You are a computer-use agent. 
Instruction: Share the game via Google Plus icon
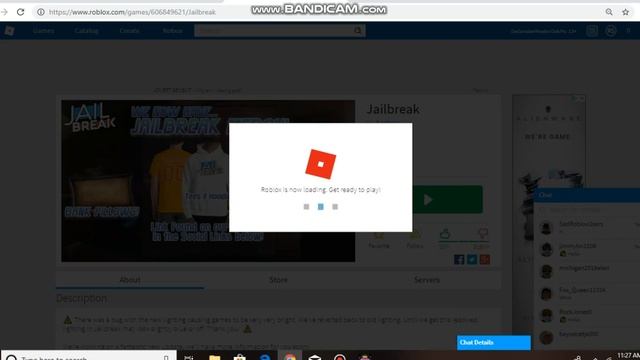coord(485,260)
